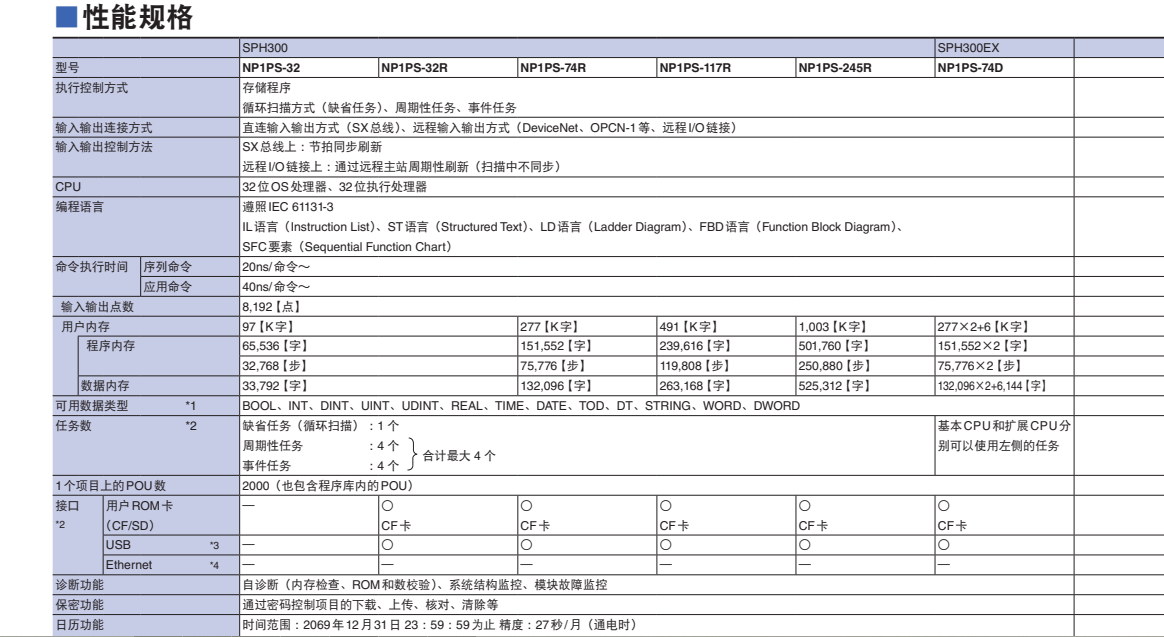Pick the NP1PS-245R model cell
Viewport: 1164px width, 637px height.
[835, 68]
